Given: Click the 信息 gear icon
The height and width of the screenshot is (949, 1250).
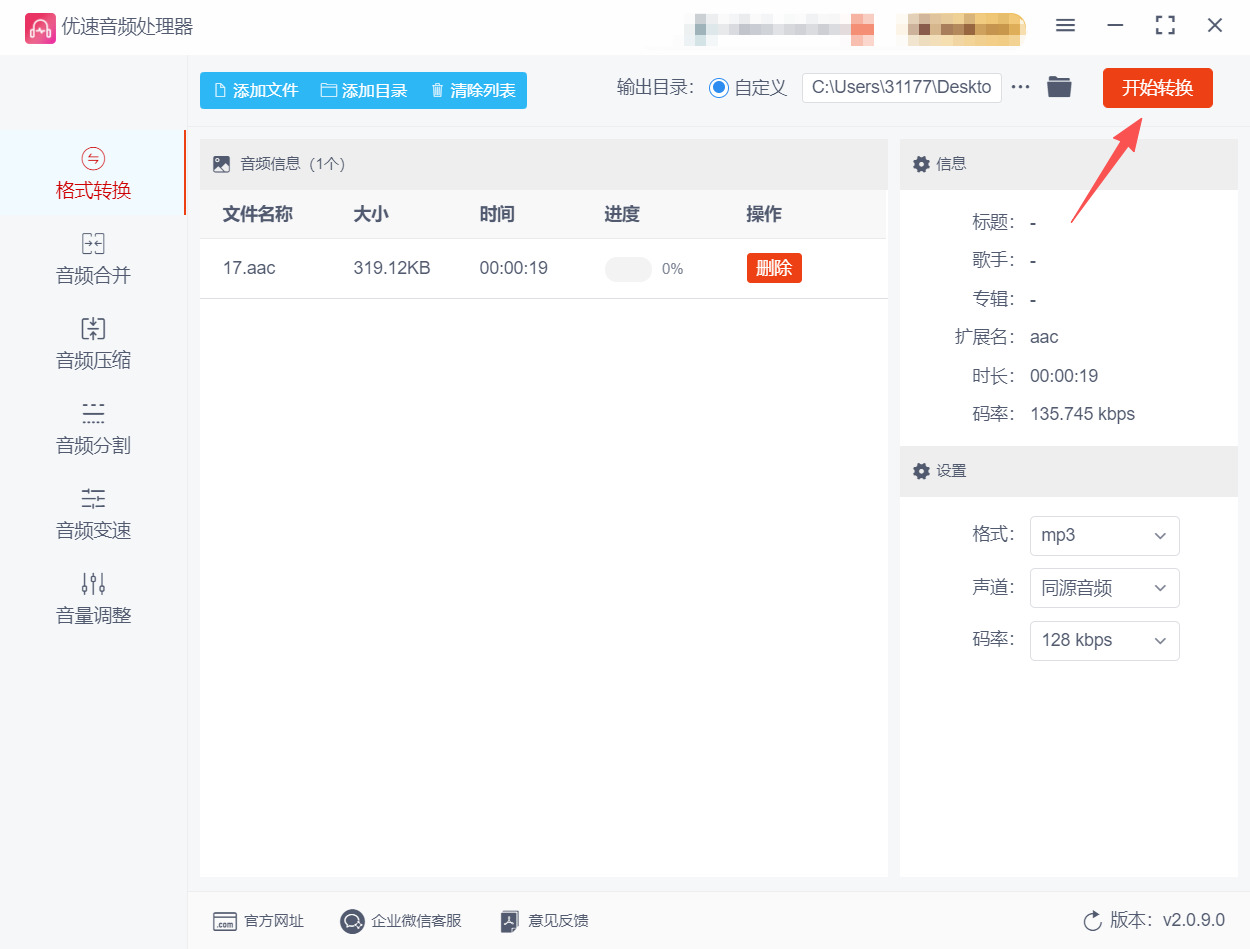Looking at the screenshot, I should (921, 164).
